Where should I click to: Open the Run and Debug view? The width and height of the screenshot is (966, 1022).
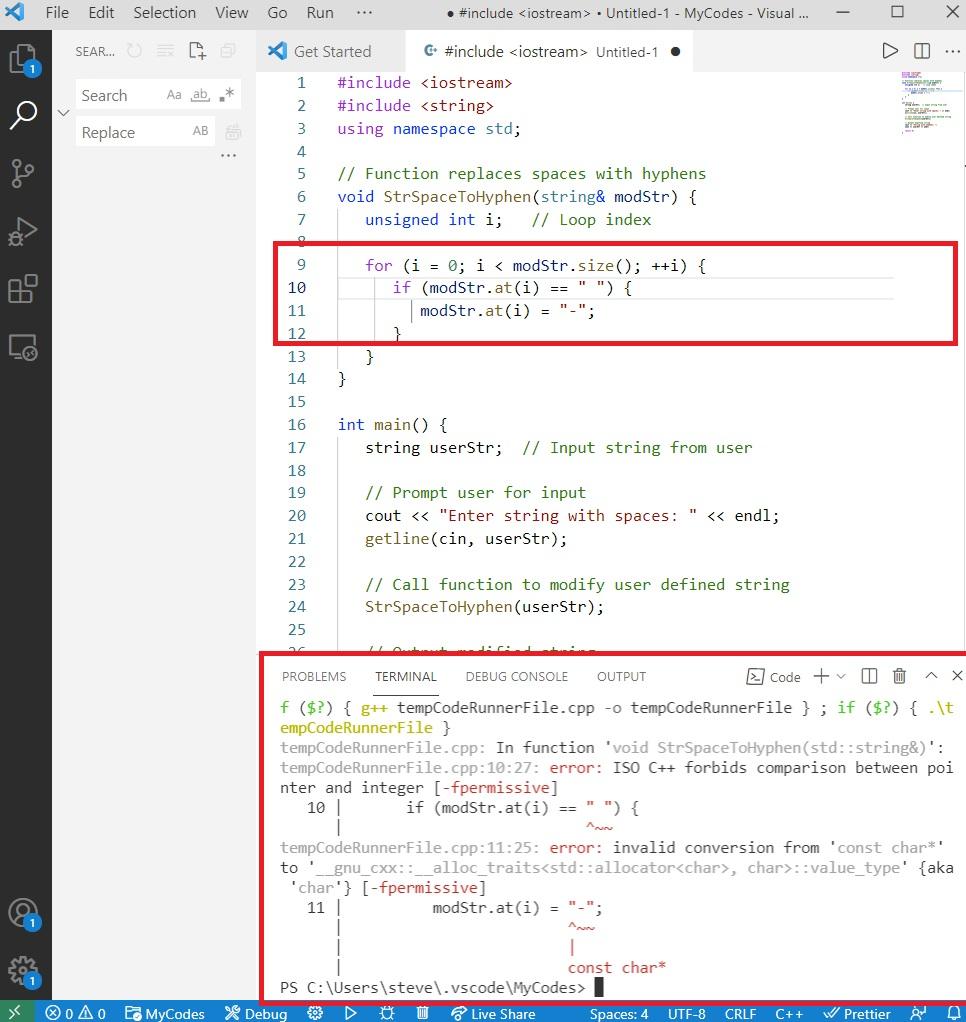pyautogui.click(x=23, y=231)
